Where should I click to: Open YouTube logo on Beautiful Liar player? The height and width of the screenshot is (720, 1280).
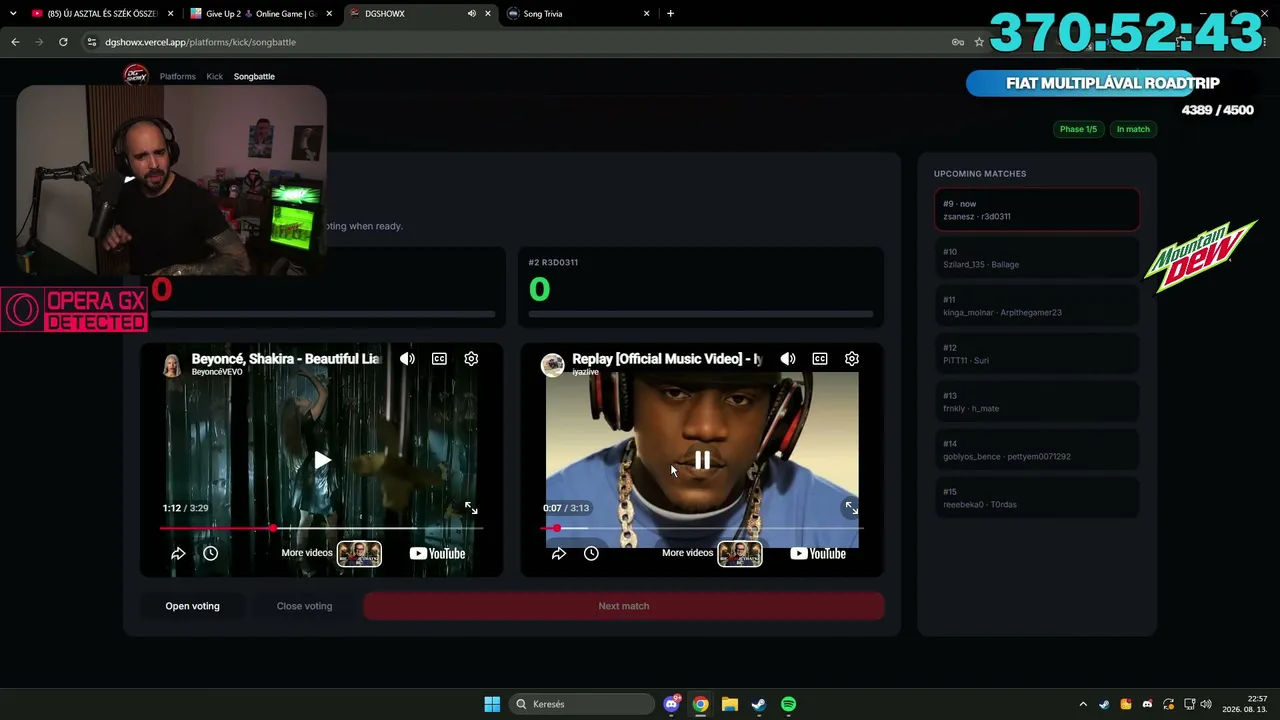tap(437, 553)
